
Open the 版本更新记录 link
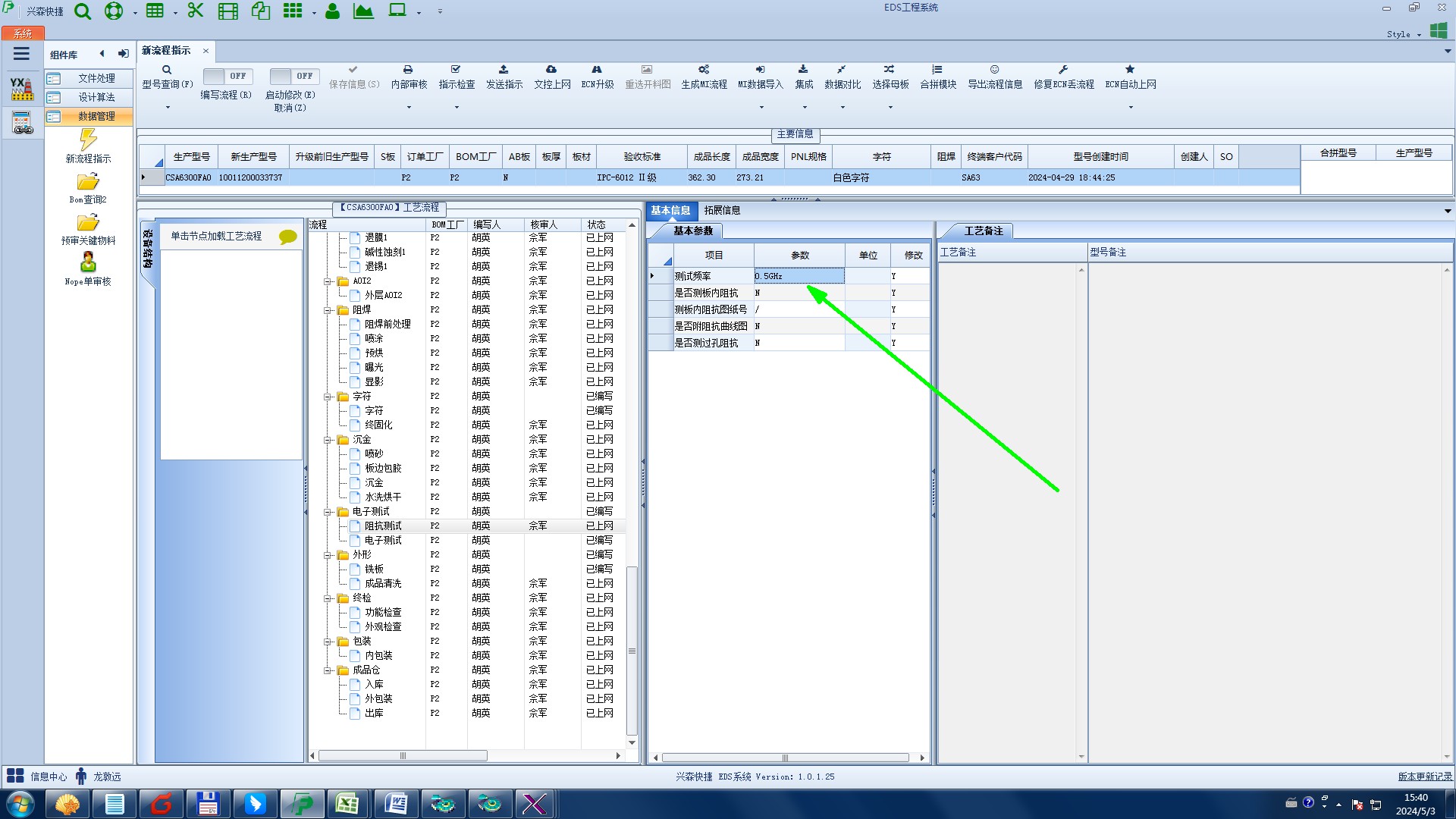(1424, 777)
